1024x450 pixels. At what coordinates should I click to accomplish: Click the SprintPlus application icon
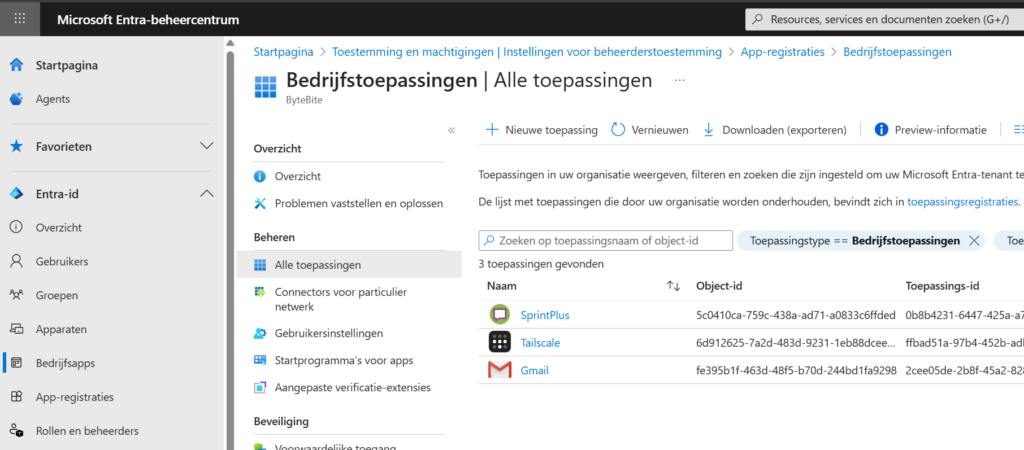coord(499,315)
